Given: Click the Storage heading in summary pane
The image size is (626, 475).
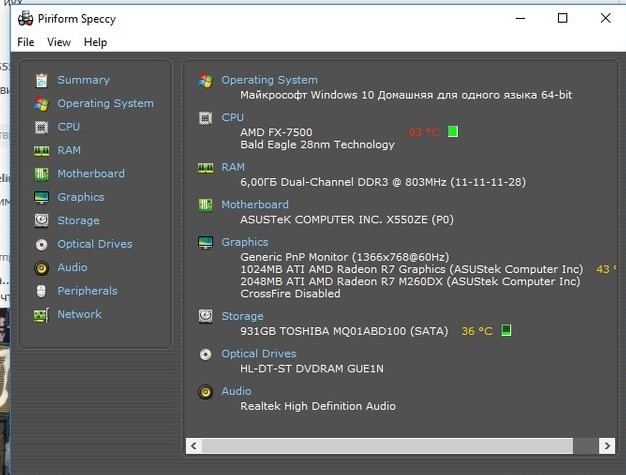Looking at the screenshot, I should 242,316.
